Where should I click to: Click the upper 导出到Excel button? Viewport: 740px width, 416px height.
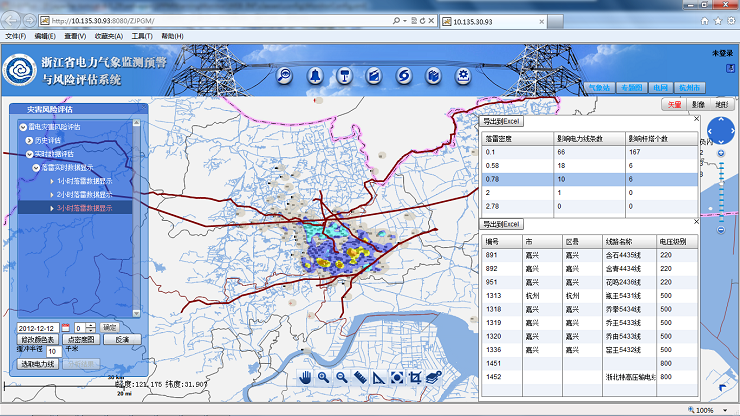(503, 121)
